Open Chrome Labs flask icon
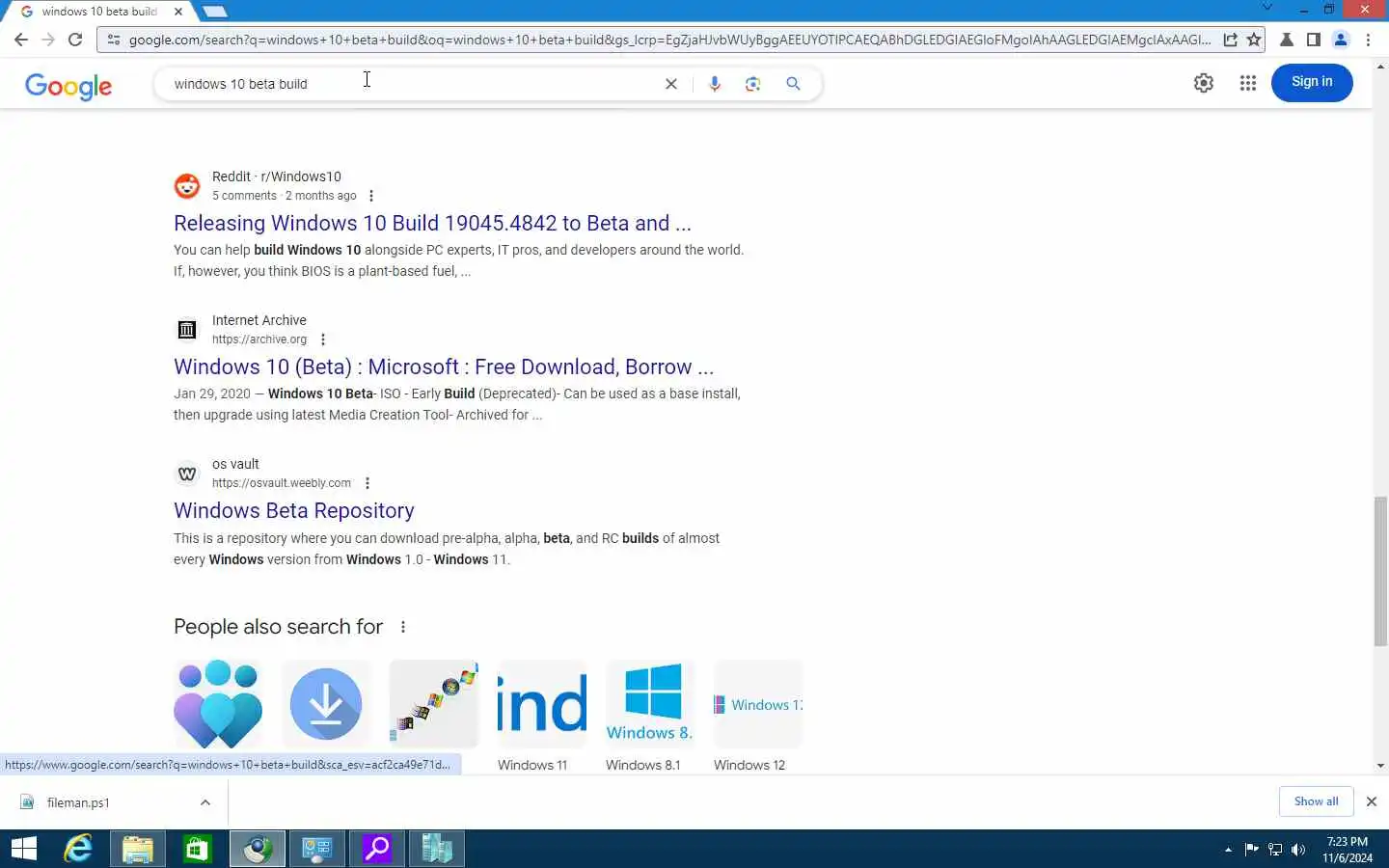1389x868 pixels. point(1287,40)
